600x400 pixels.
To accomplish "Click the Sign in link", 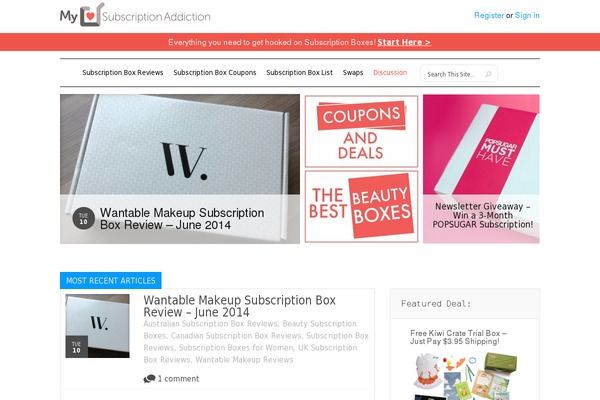I will click(527, 15).
